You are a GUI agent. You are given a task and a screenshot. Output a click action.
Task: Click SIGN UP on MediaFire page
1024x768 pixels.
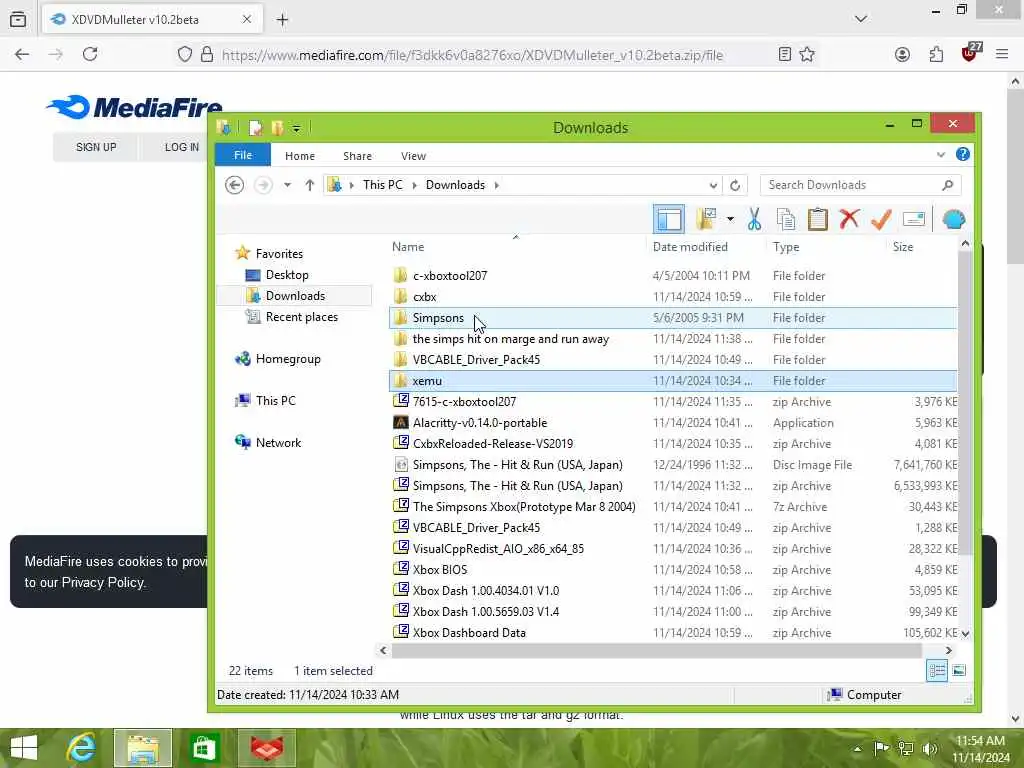pos(96,147)
